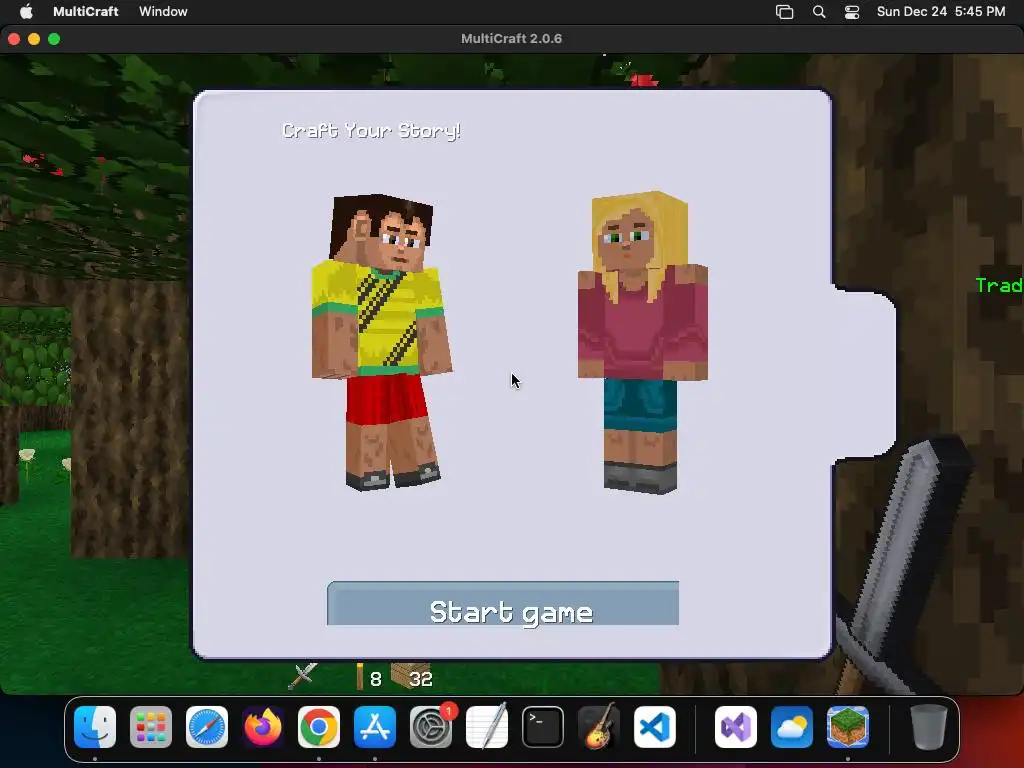
Task: Select the blonde female character skin
Action: click(643, 342)
